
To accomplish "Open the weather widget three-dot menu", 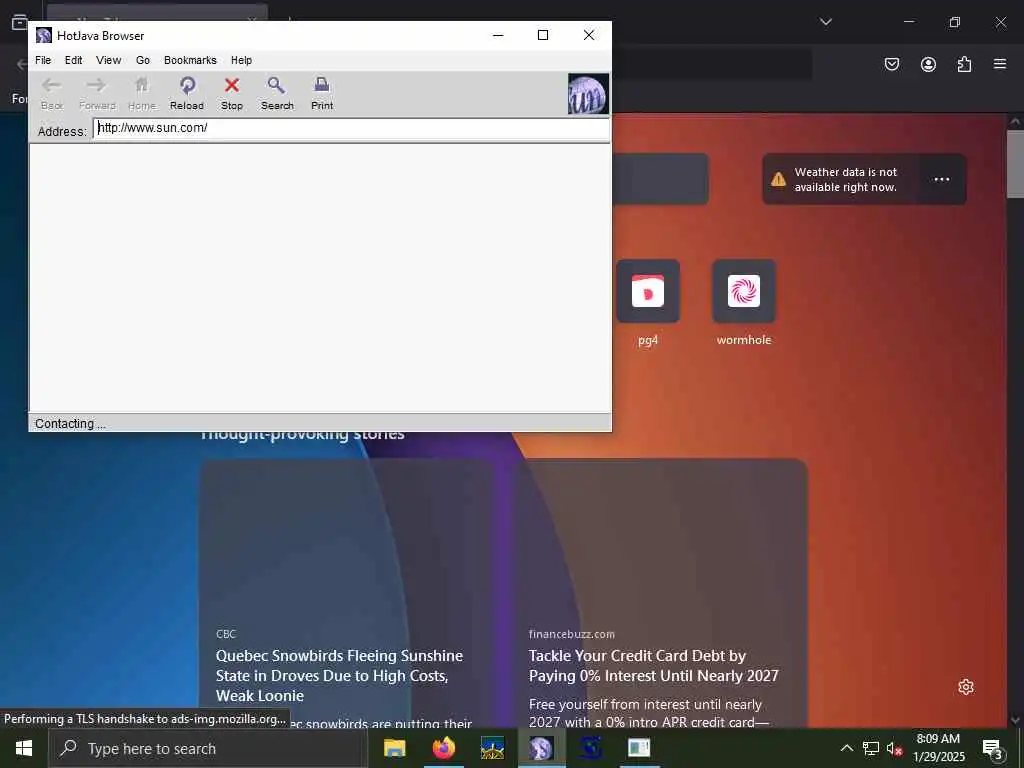I will coord(941,180).
